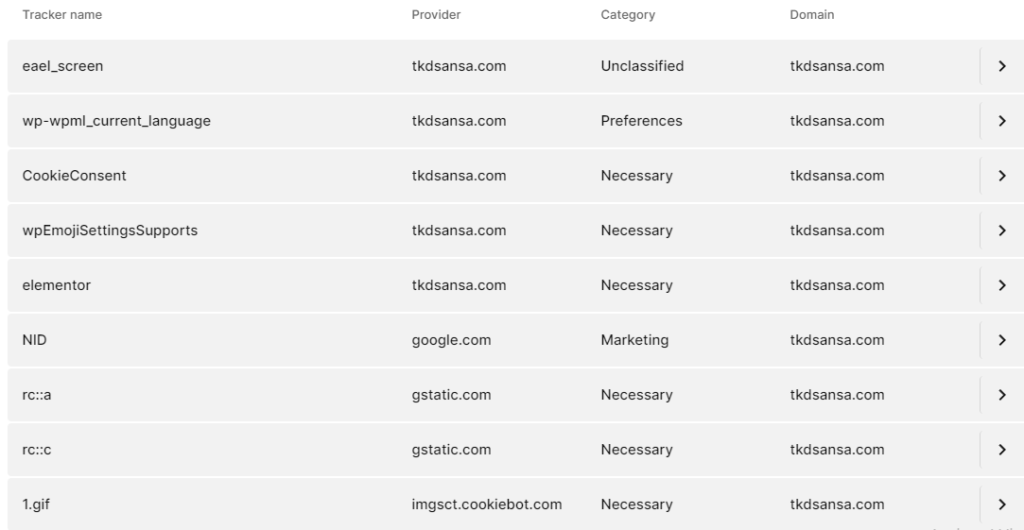Click the rc::c row chevron arrow
The width and height of the screenshot is (1024, 530).
[x=1002, y=450]
